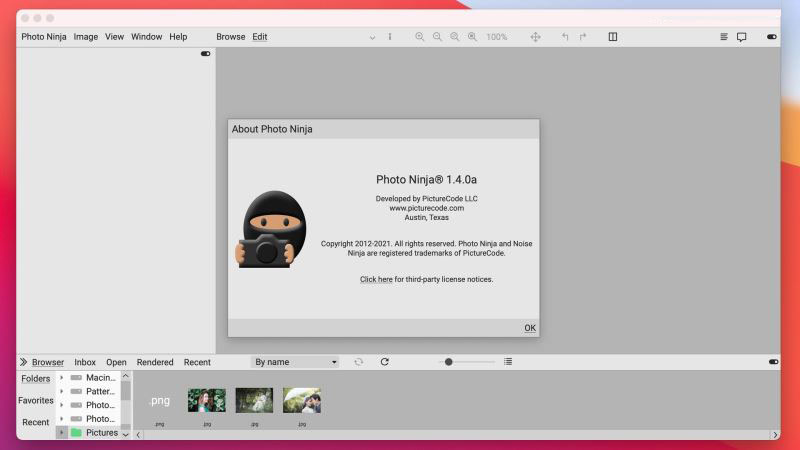Screen dimensions: 800x450
Task: Toggle the left panel switch
Action: click(x=206, y=54)
